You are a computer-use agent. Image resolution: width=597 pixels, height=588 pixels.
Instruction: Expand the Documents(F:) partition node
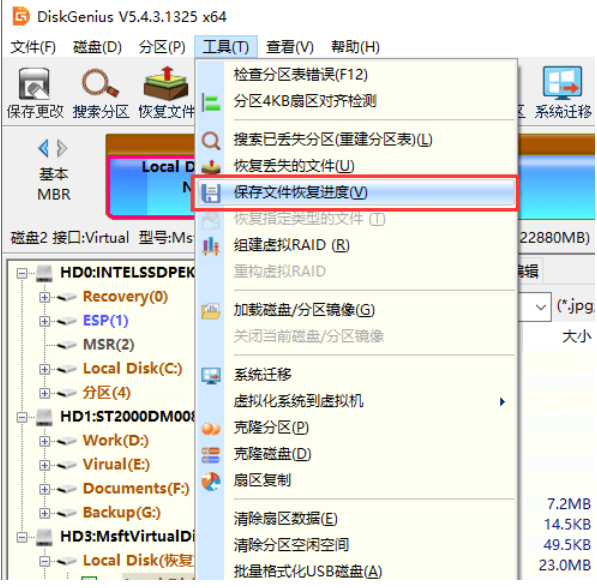(45, 489)
